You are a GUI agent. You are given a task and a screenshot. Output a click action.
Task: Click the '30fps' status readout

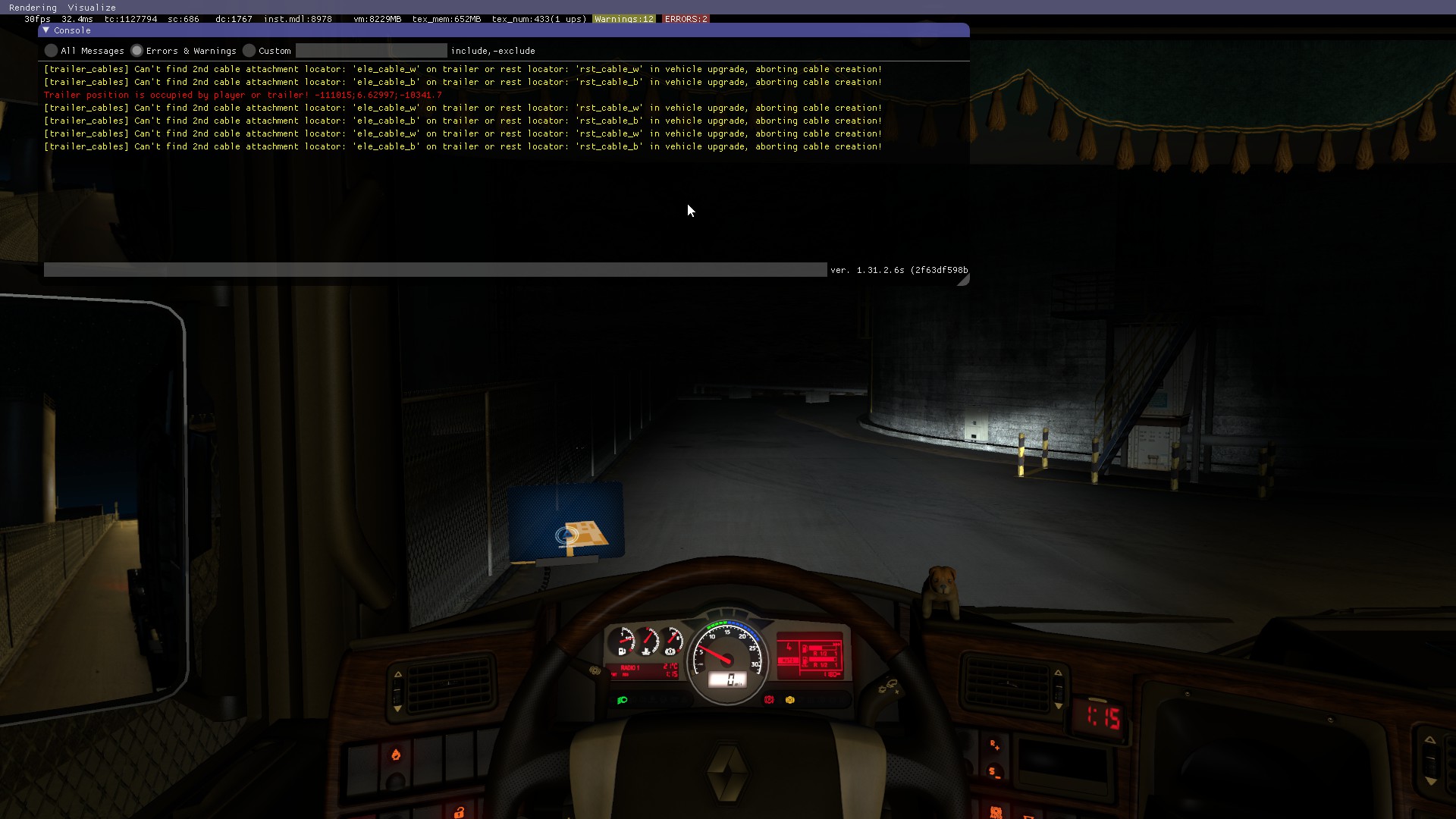(x=37, y=19)
